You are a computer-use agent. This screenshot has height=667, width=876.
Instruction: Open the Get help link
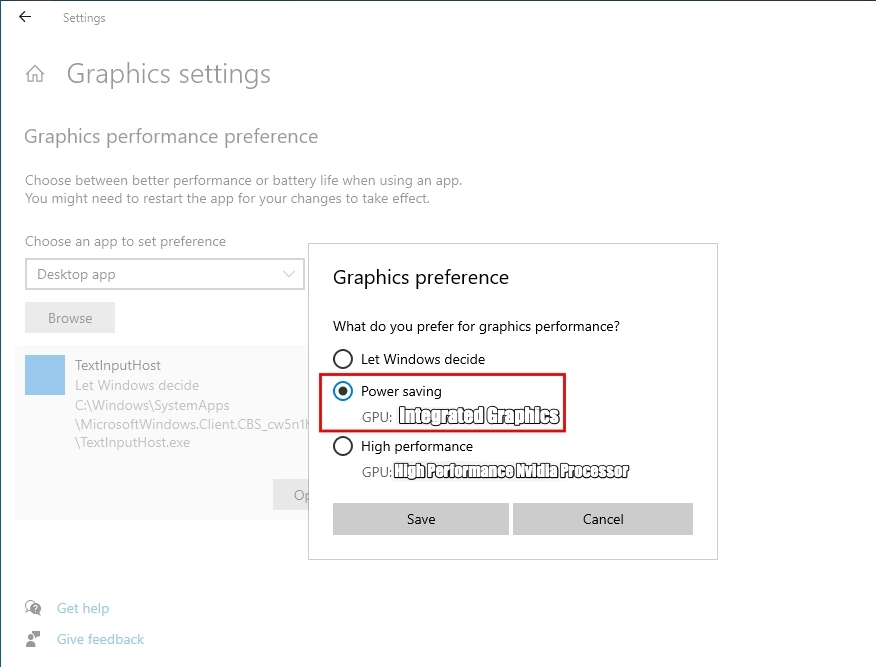pyautogui.click(x=83, y=608)
